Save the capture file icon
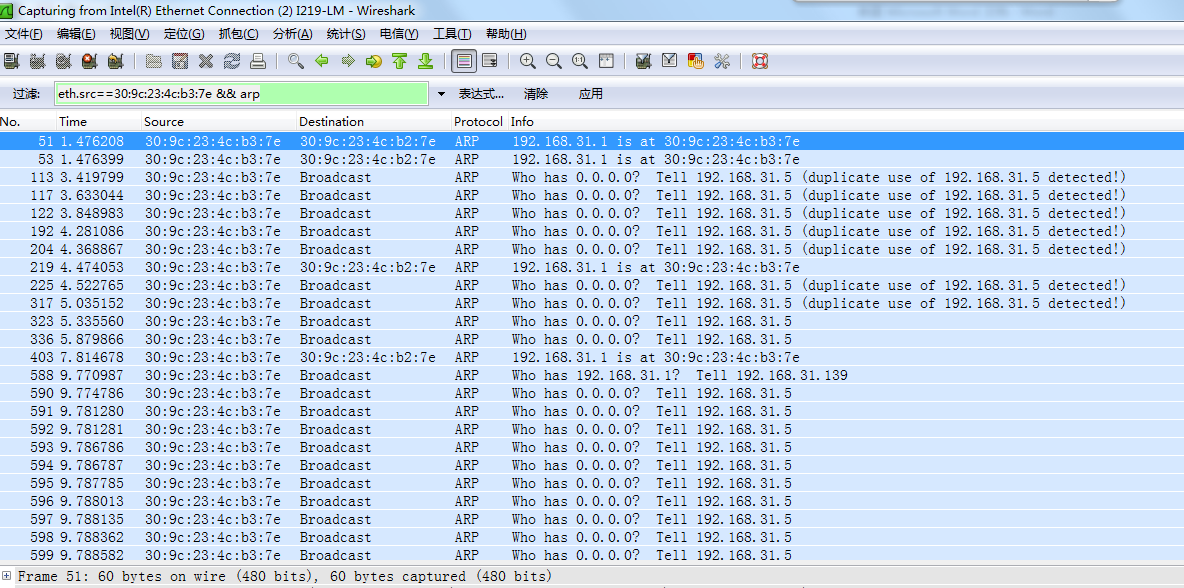The height and width of the screenshot is (588, 1184). pos(180,61)
